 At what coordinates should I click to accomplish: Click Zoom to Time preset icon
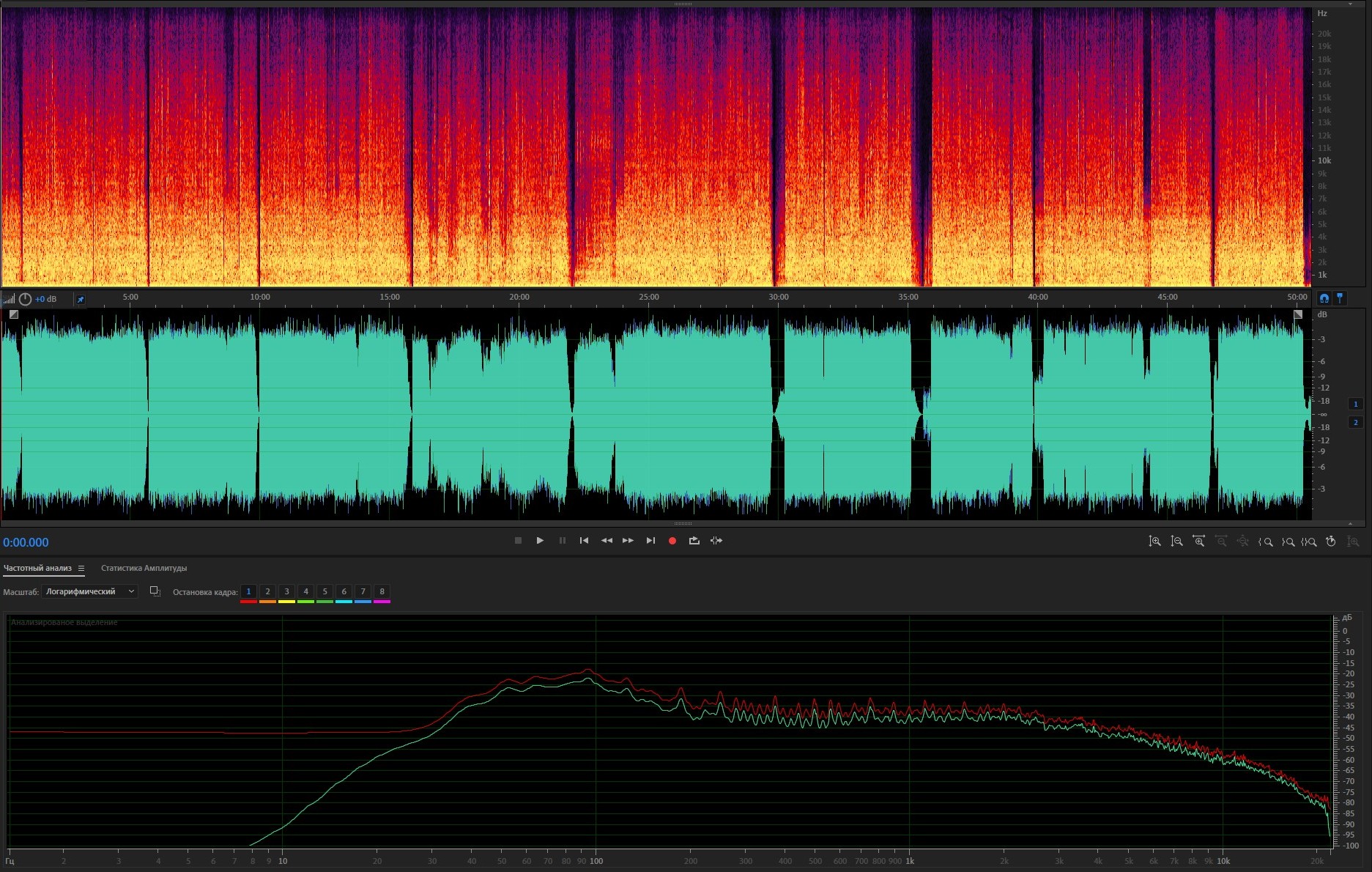tap(1331, 542)
